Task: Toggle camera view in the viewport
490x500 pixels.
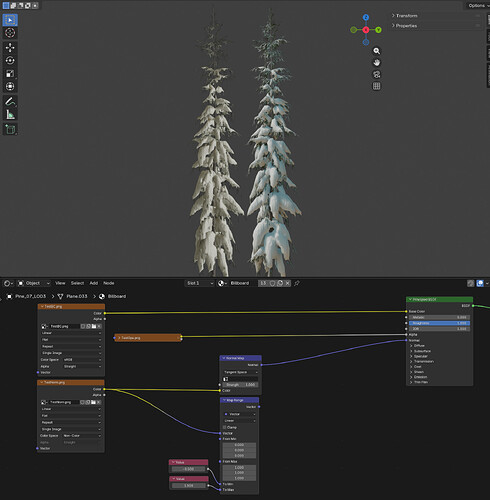Action: point(376,74)
